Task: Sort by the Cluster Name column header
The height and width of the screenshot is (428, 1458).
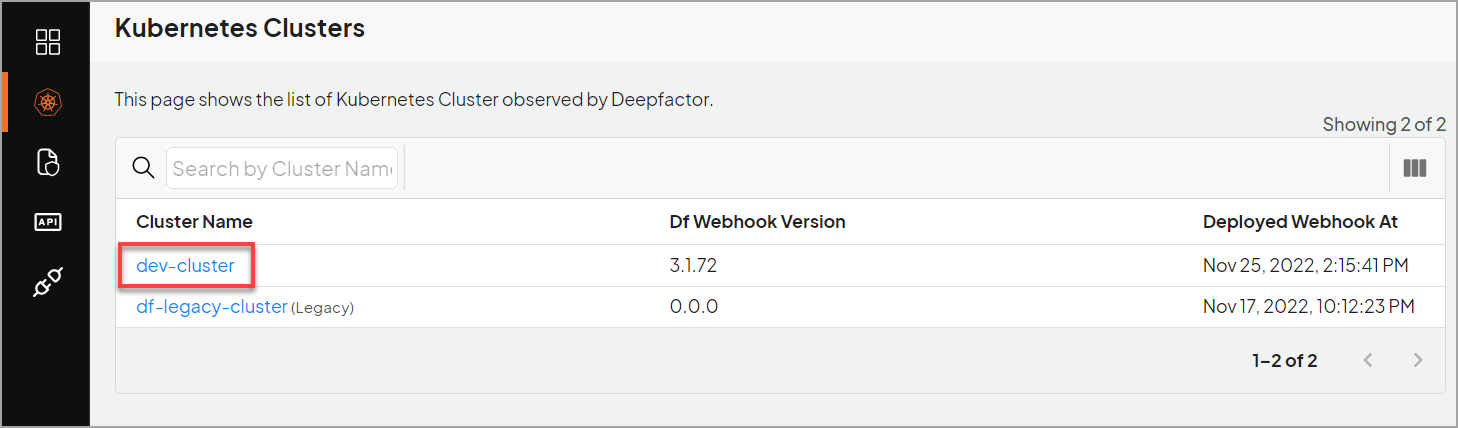Action: click(194, 222)
